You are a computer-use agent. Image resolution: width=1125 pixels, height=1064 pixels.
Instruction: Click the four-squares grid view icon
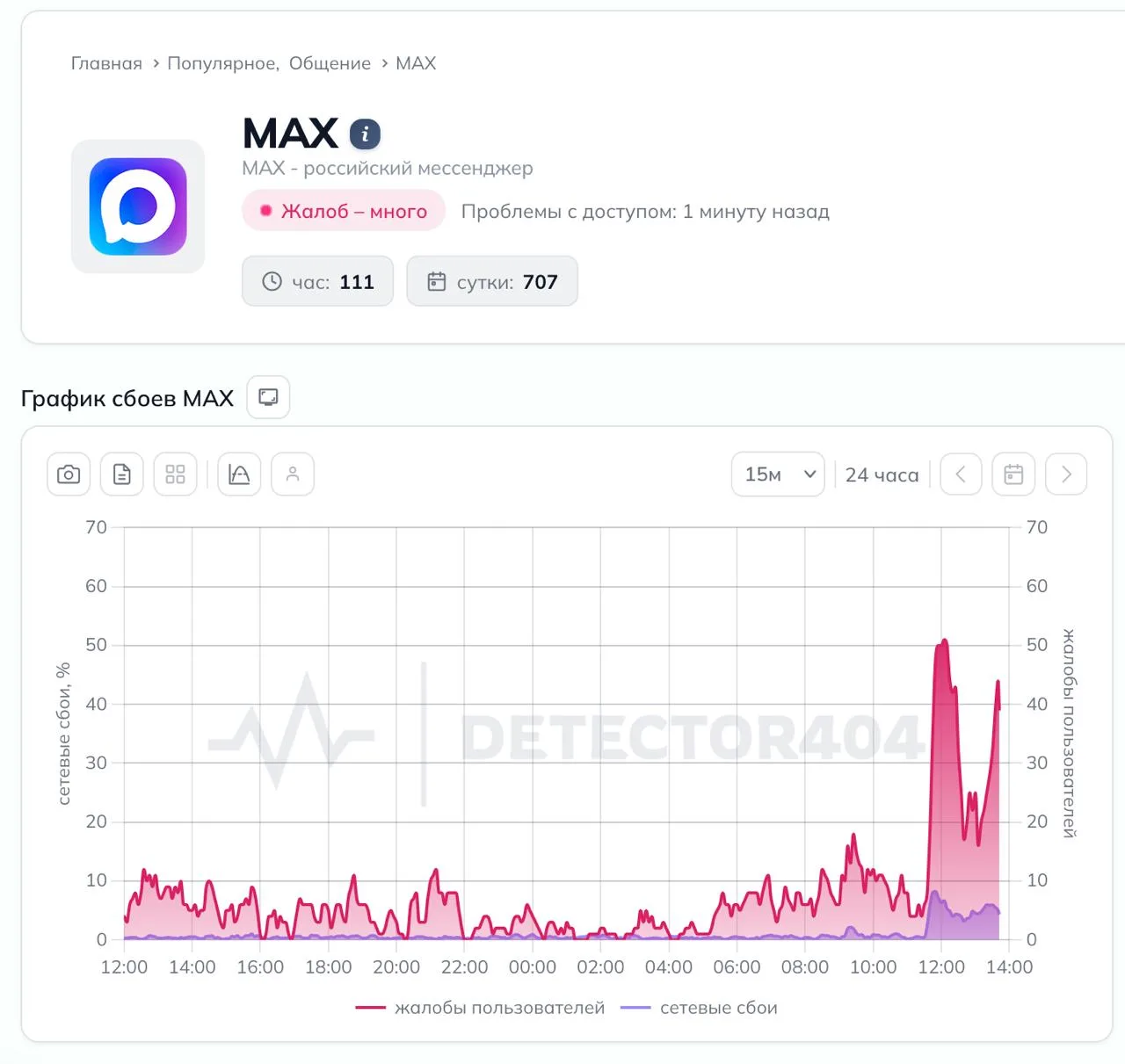coord(176,474)
